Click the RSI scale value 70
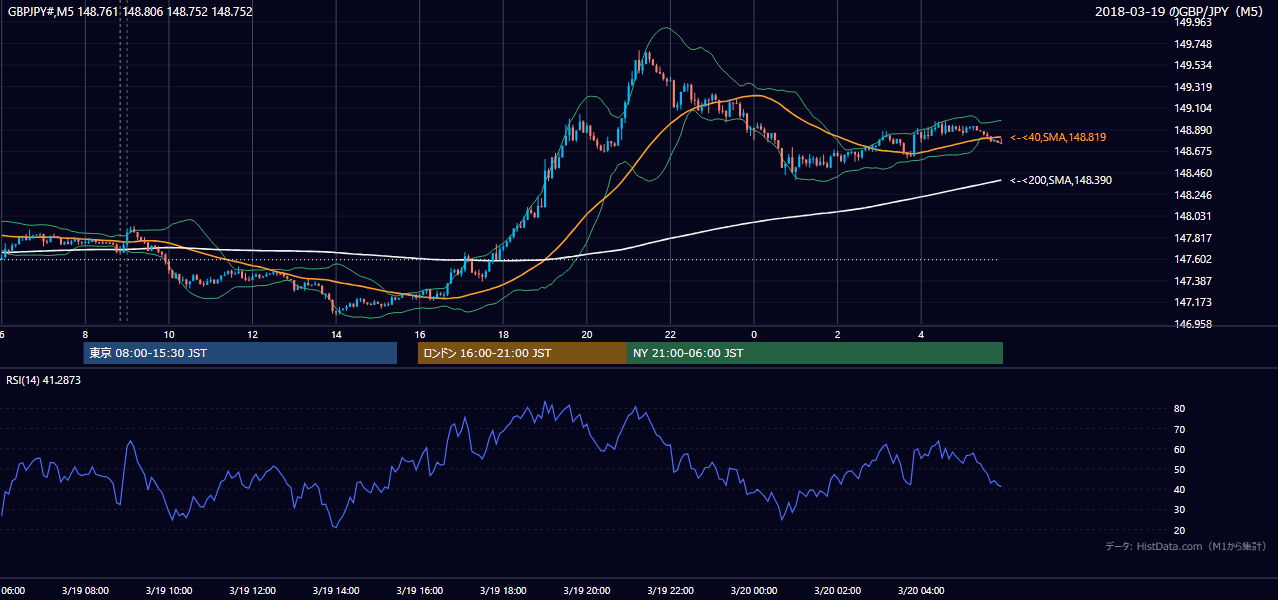The width and height of the screenshot is (1278, 600). click(1180, 429)
